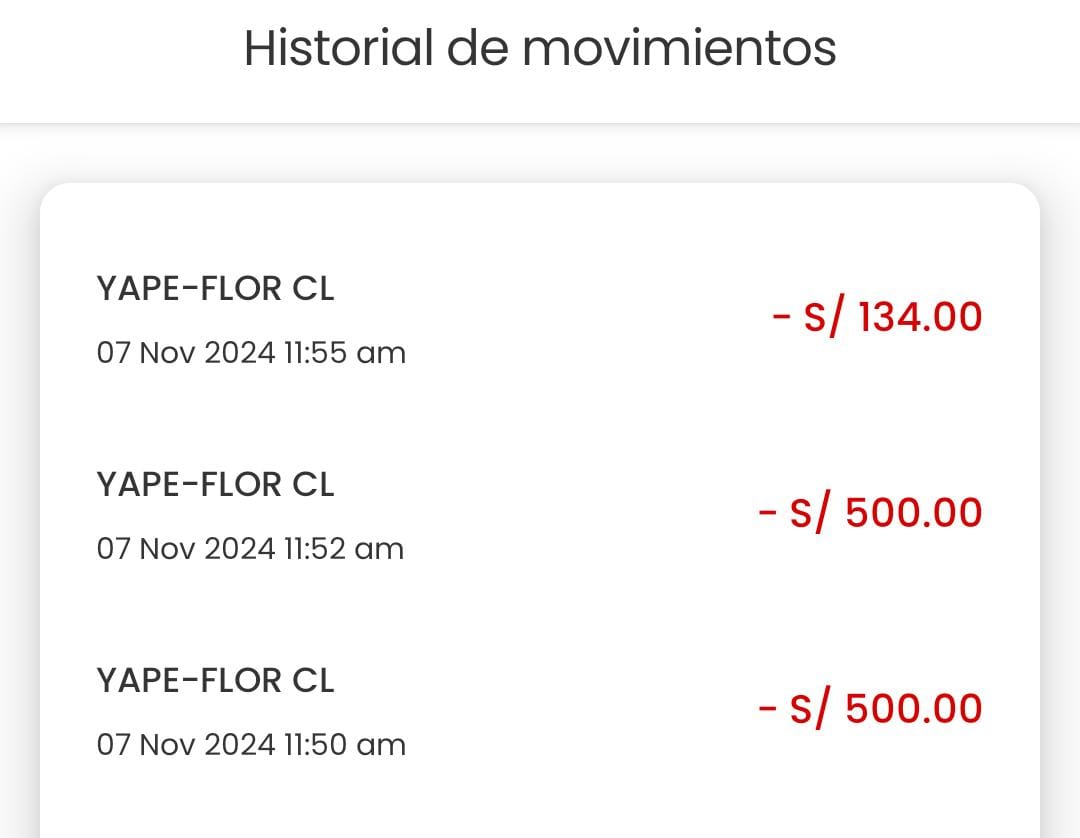
Task: Click the 07 Nov 2024 11:55 am date
Action: pos(251,353)
